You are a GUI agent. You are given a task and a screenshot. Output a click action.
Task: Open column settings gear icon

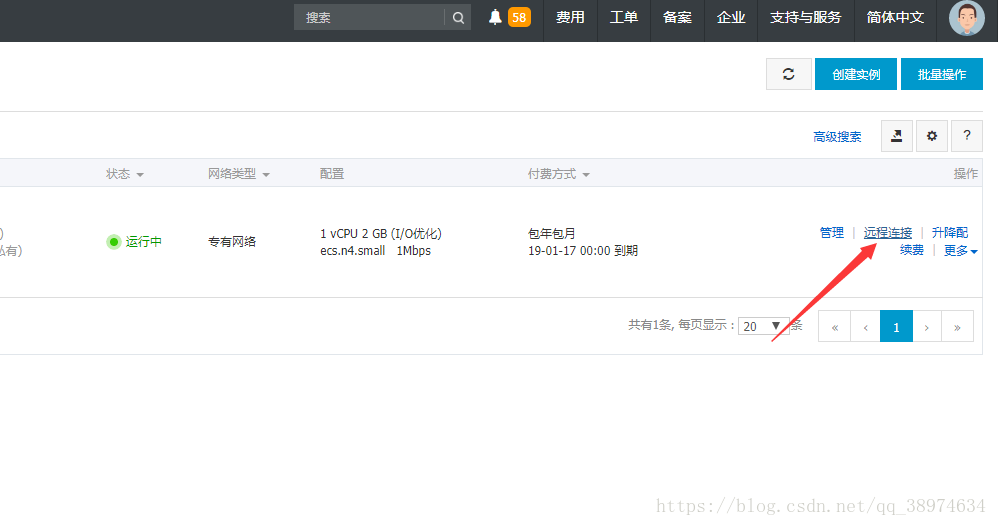point(932,136)
